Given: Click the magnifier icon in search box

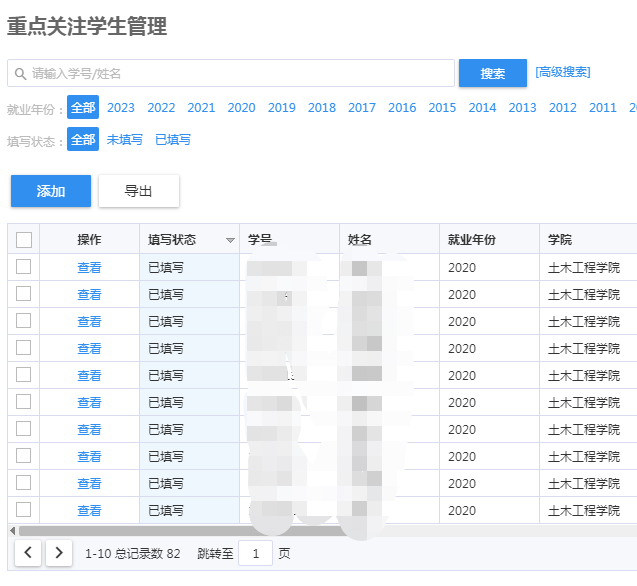Looking at the screenshot, I should (20, 74).
